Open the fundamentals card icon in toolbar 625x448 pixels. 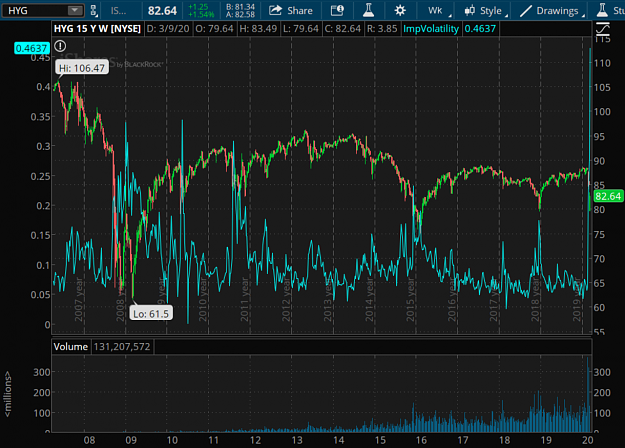(337, 11)
